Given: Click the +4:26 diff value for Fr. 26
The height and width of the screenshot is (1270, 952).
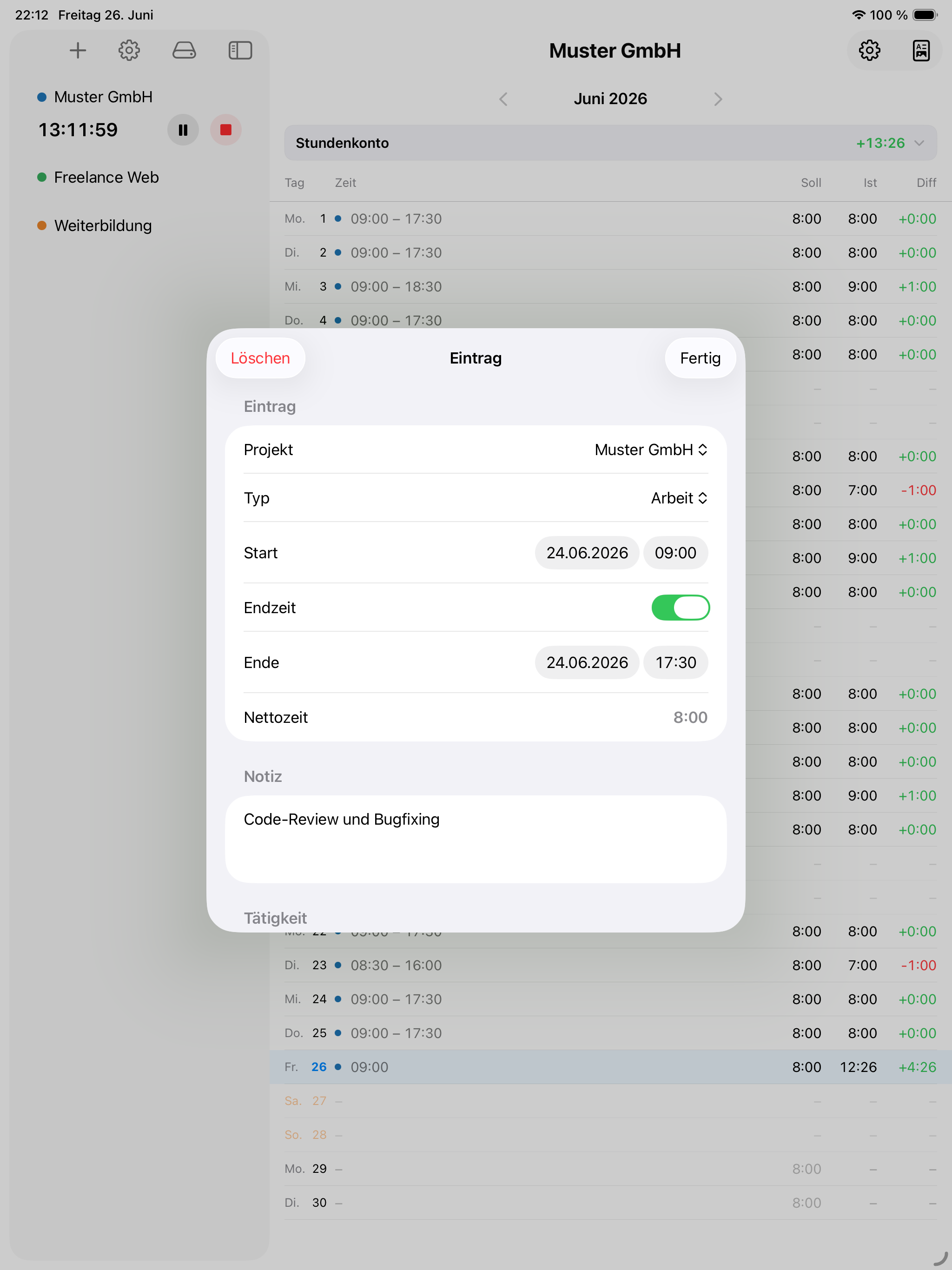Looking at the screenshot, I should click(917, 1067).
